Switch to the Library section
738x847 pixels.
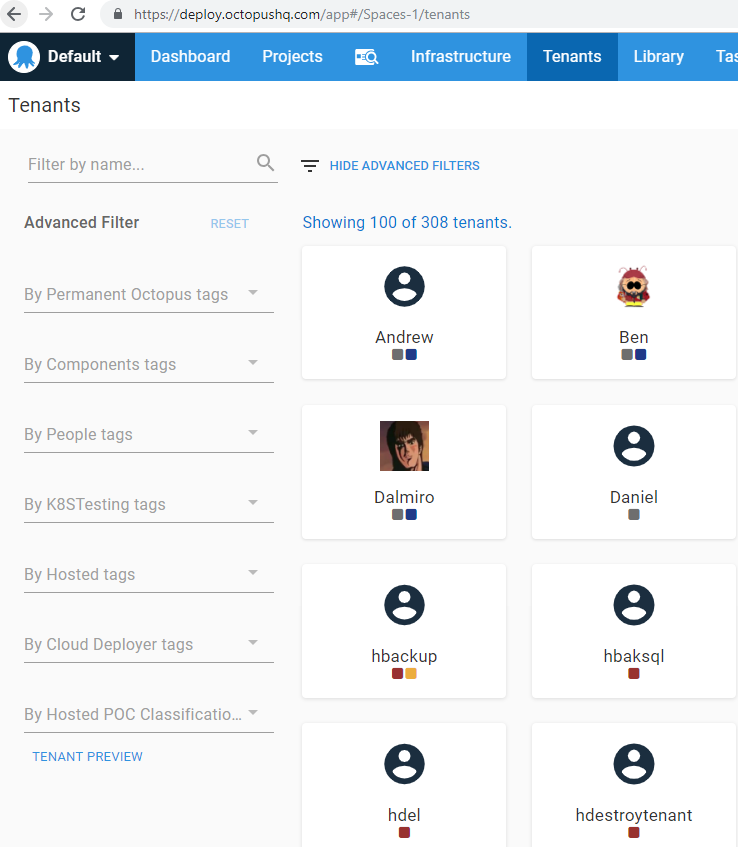pyautogui.click(x=658, y=57)
